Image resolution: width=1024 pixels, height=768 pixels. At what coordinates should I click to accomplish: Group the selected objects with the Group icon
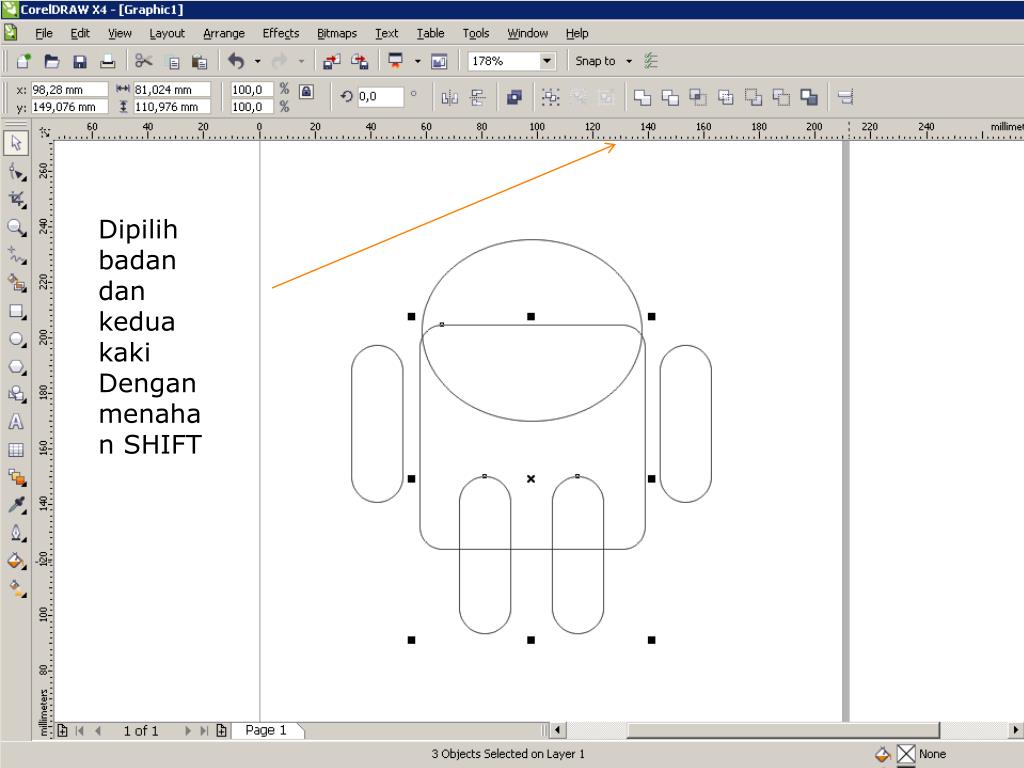(x=551, y=98)
